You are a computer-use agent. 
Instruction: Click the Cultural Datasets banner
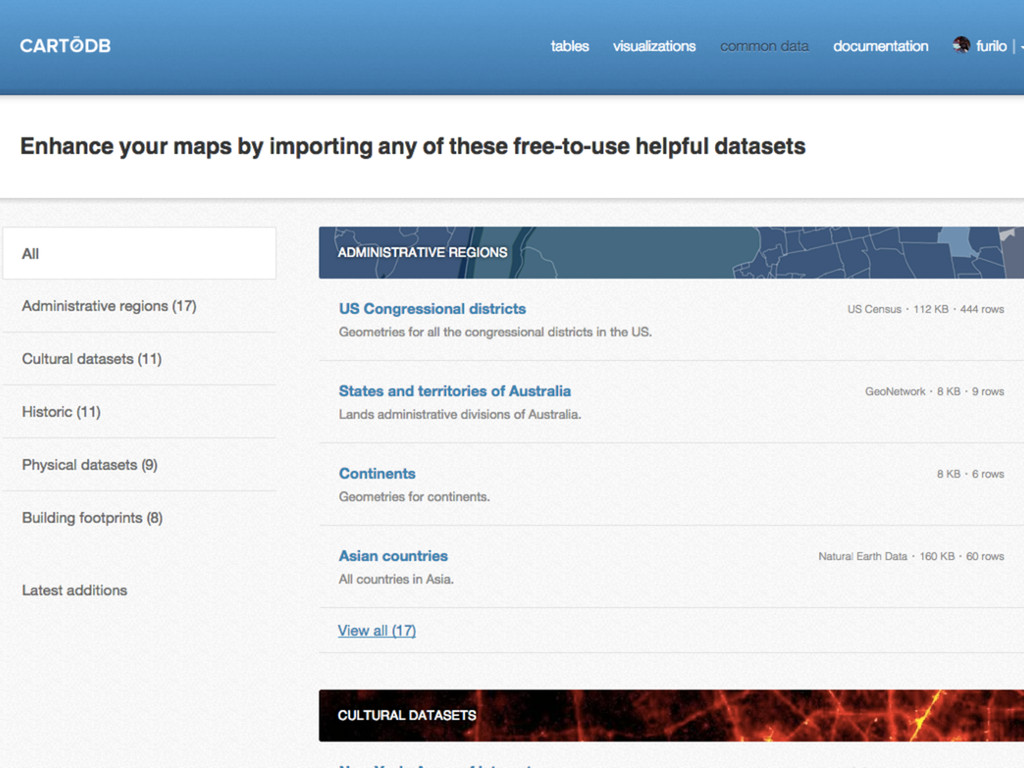point(671,715)
